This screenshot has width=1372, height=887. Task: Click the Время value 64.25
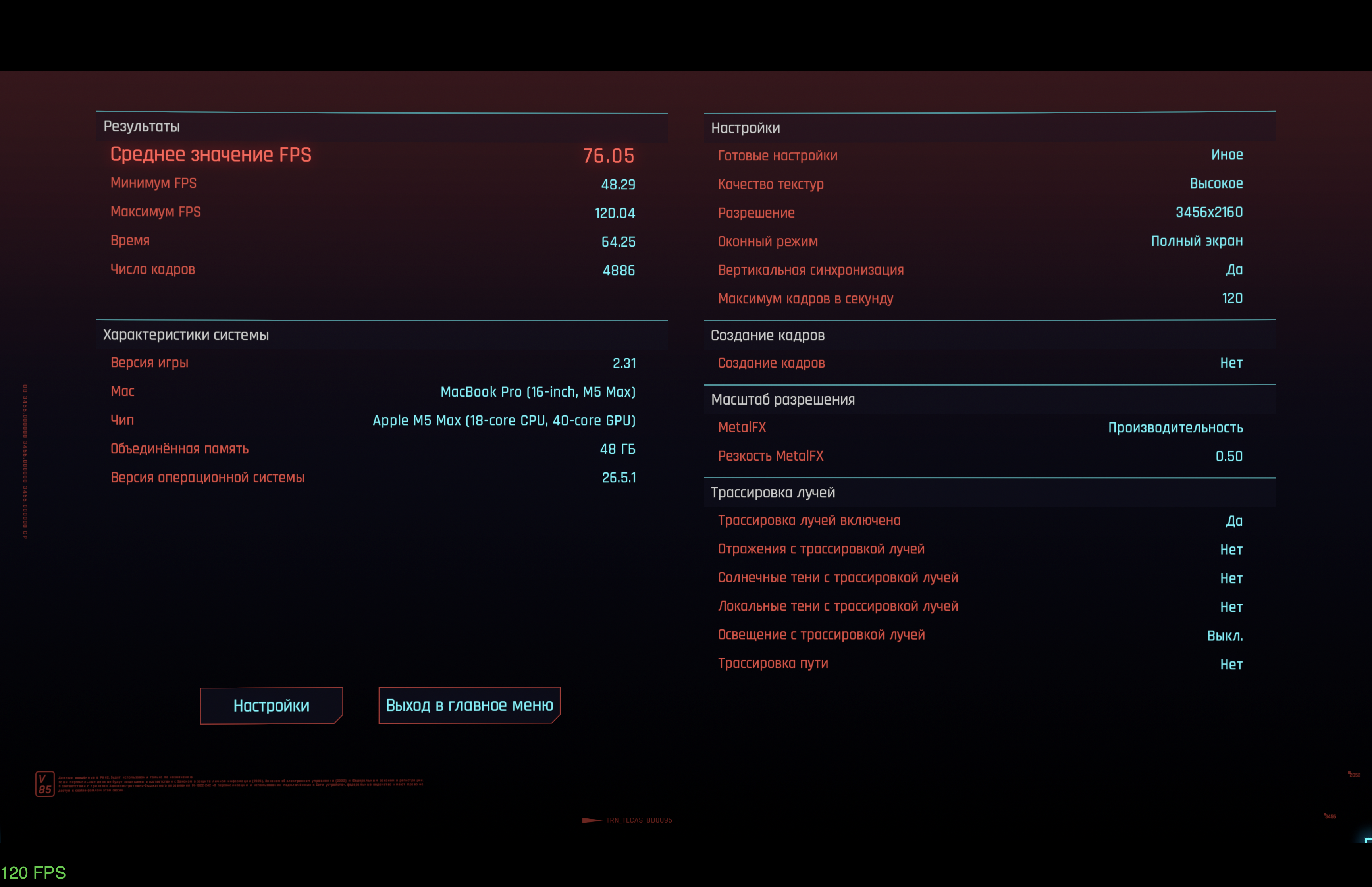[619, 242]
